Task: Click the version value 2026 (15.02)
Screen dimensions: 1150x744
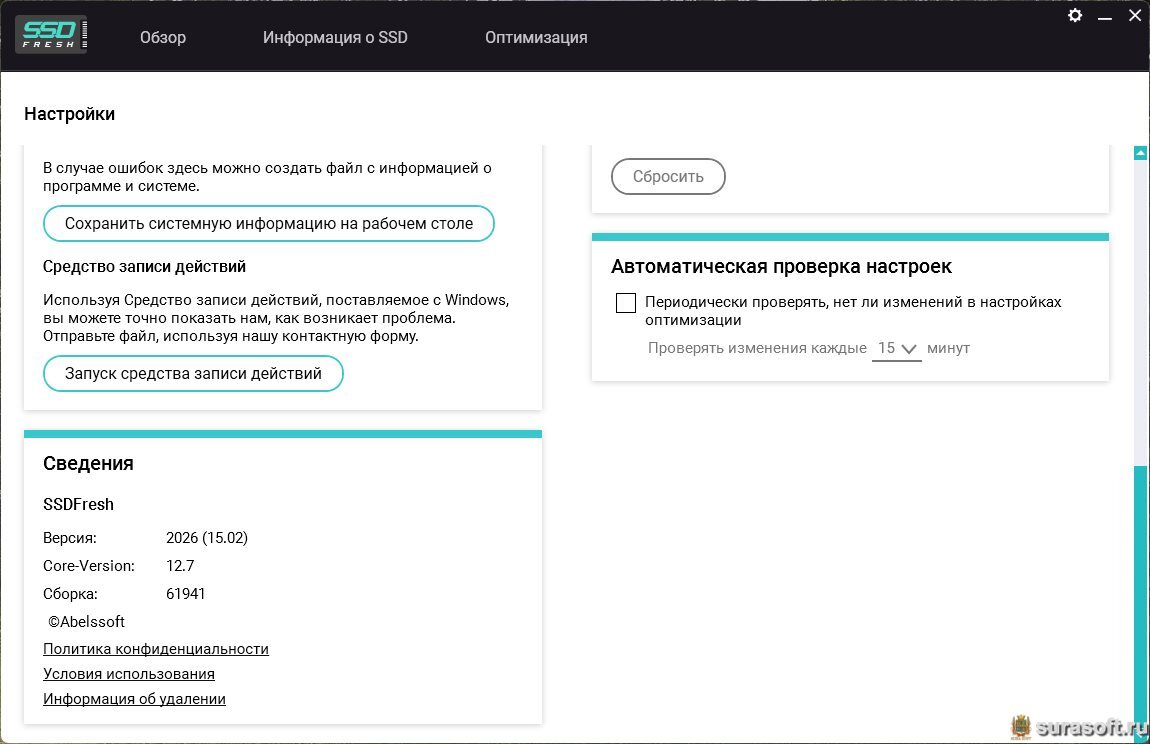Action: coord(207,538)
